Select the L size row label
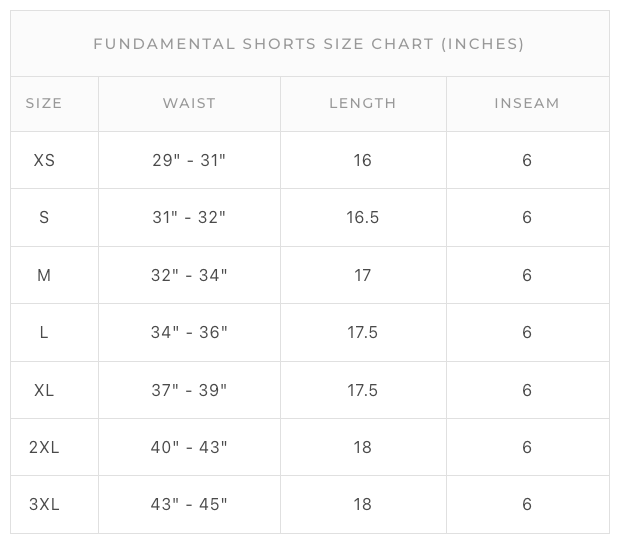This screenshot has height=544, width=621. coord(44,332)
